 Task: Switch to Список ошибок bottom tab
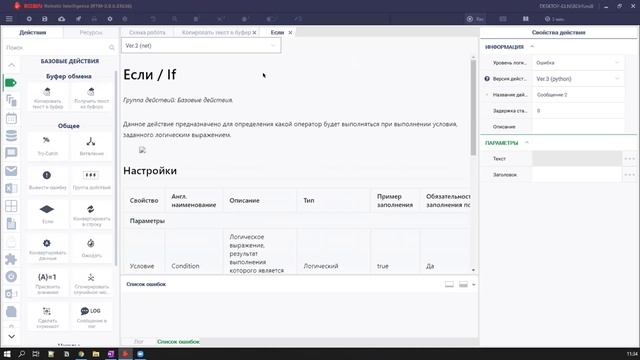pos(178,342)
